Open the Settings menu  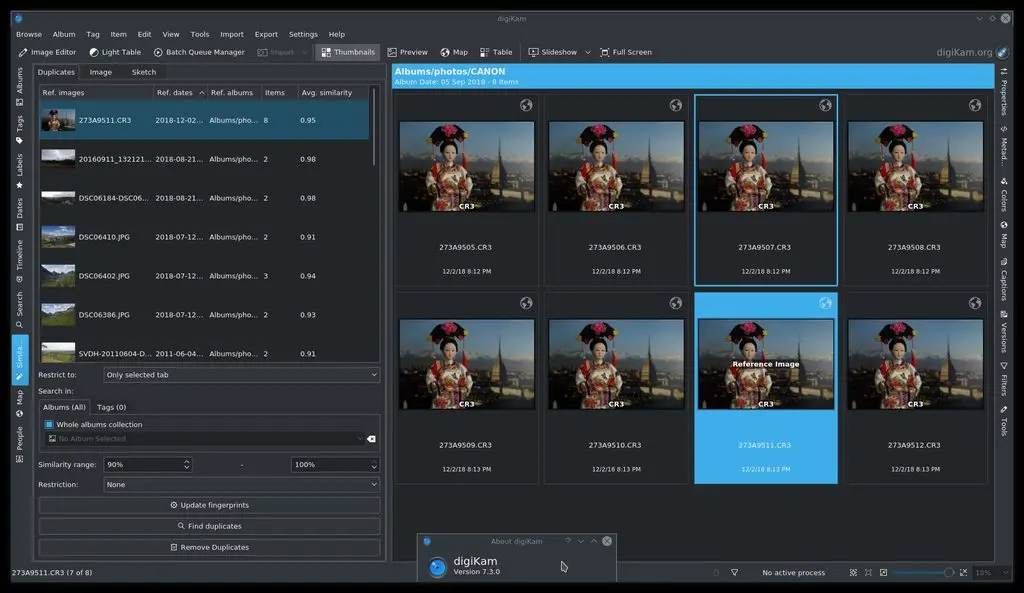(302, 33)
